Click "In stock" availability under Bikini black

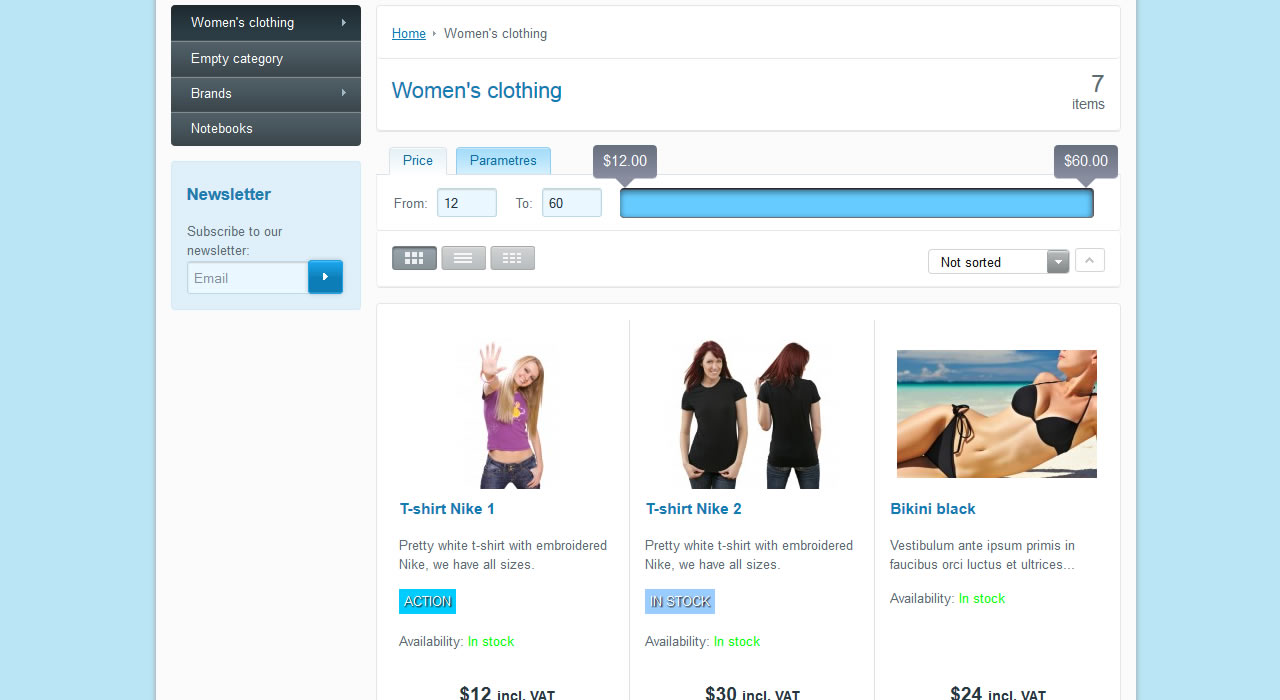pyautogui.click(x=982, y=599)
